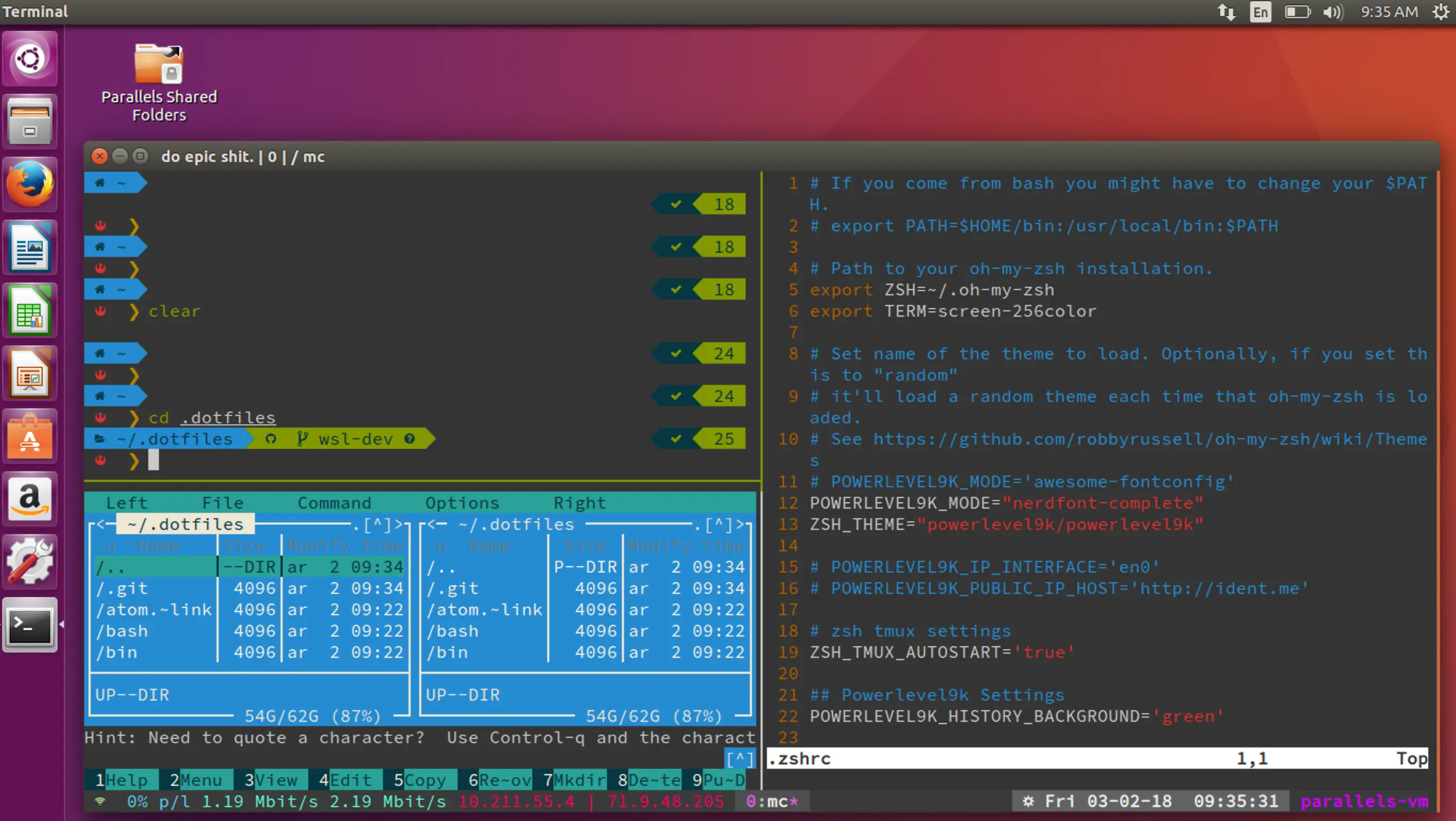Open the Options menu in Midnight Commander
1456x821 pixels.
(462, 502)
